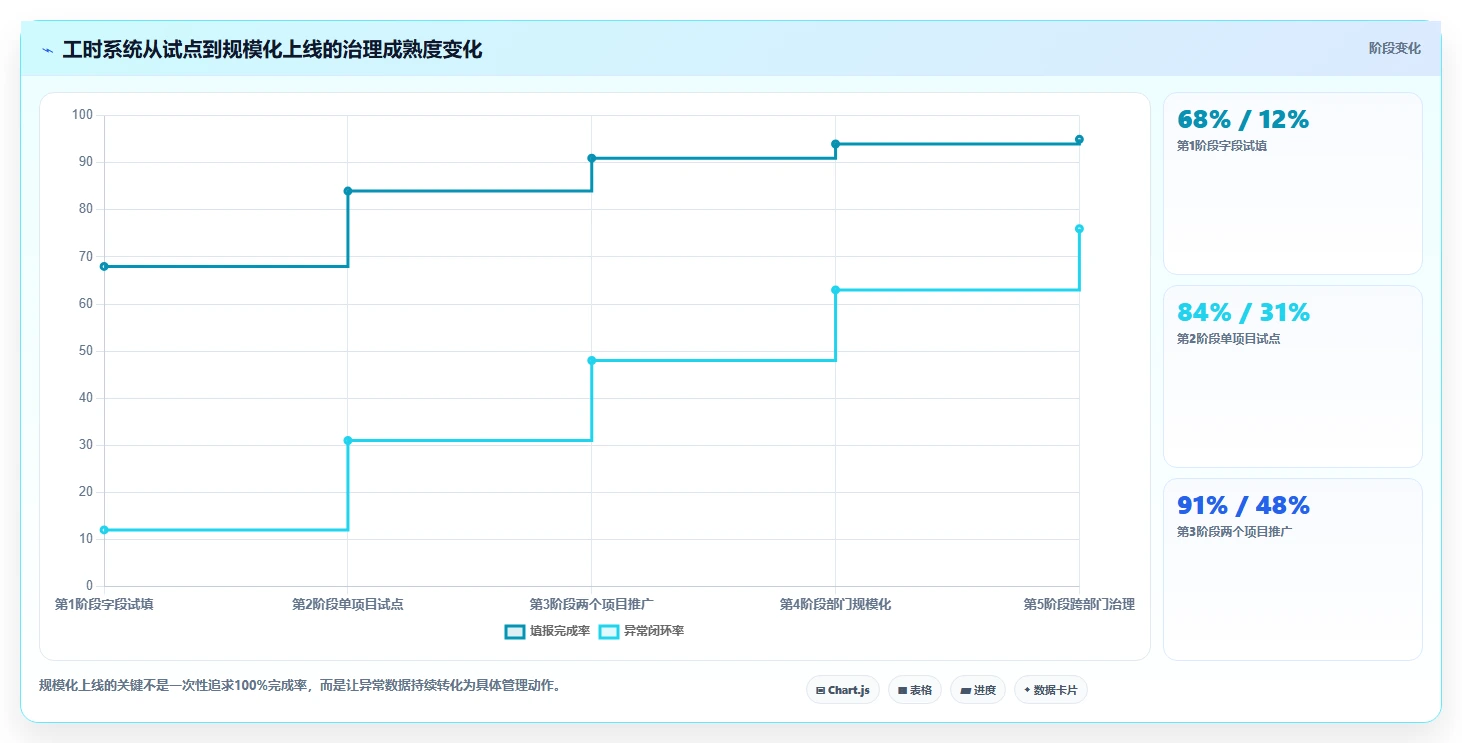Image resolution: width=1462 pixels, height=743 pixels.
Task: Click 填报完成率 data point at 第4阶段 (94)
Action: pos(836,144)
